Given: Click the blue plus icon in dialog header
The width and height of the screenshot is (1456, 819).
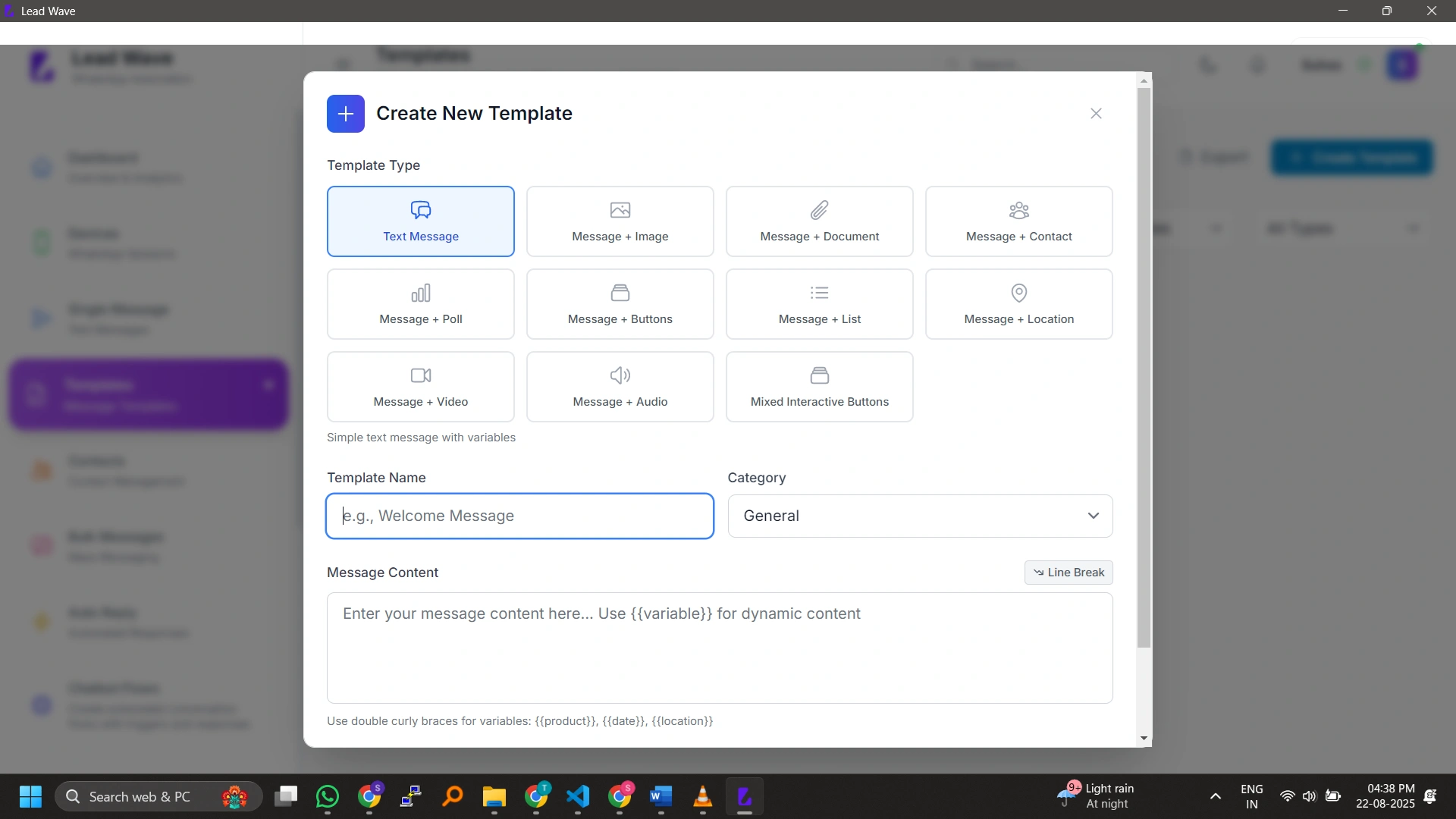Looking at the screenshot, I should tap(346, 114).
